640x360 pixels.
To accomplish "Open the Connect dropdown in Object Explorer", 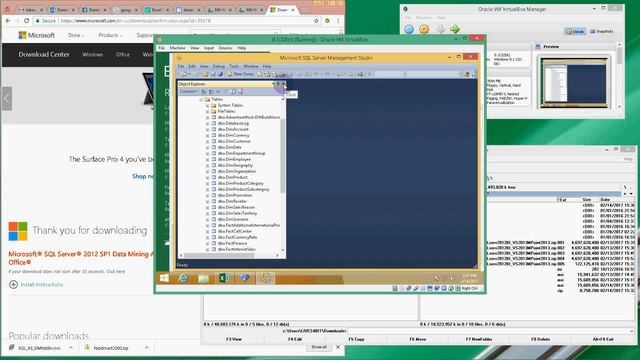I will pos(189,91).
